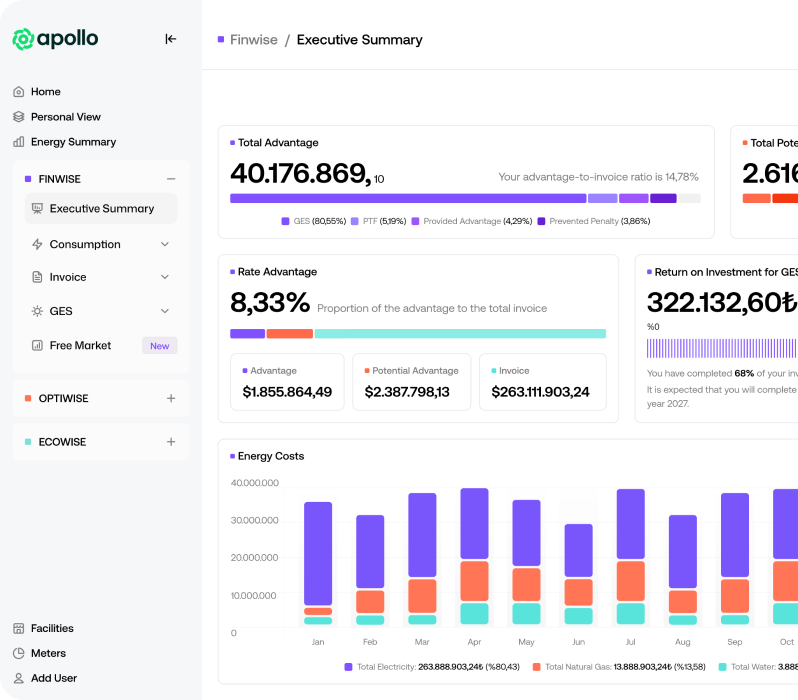Toggle Total Natural Gas legend entry
This screenshot has height=700, width=798.
600,666
